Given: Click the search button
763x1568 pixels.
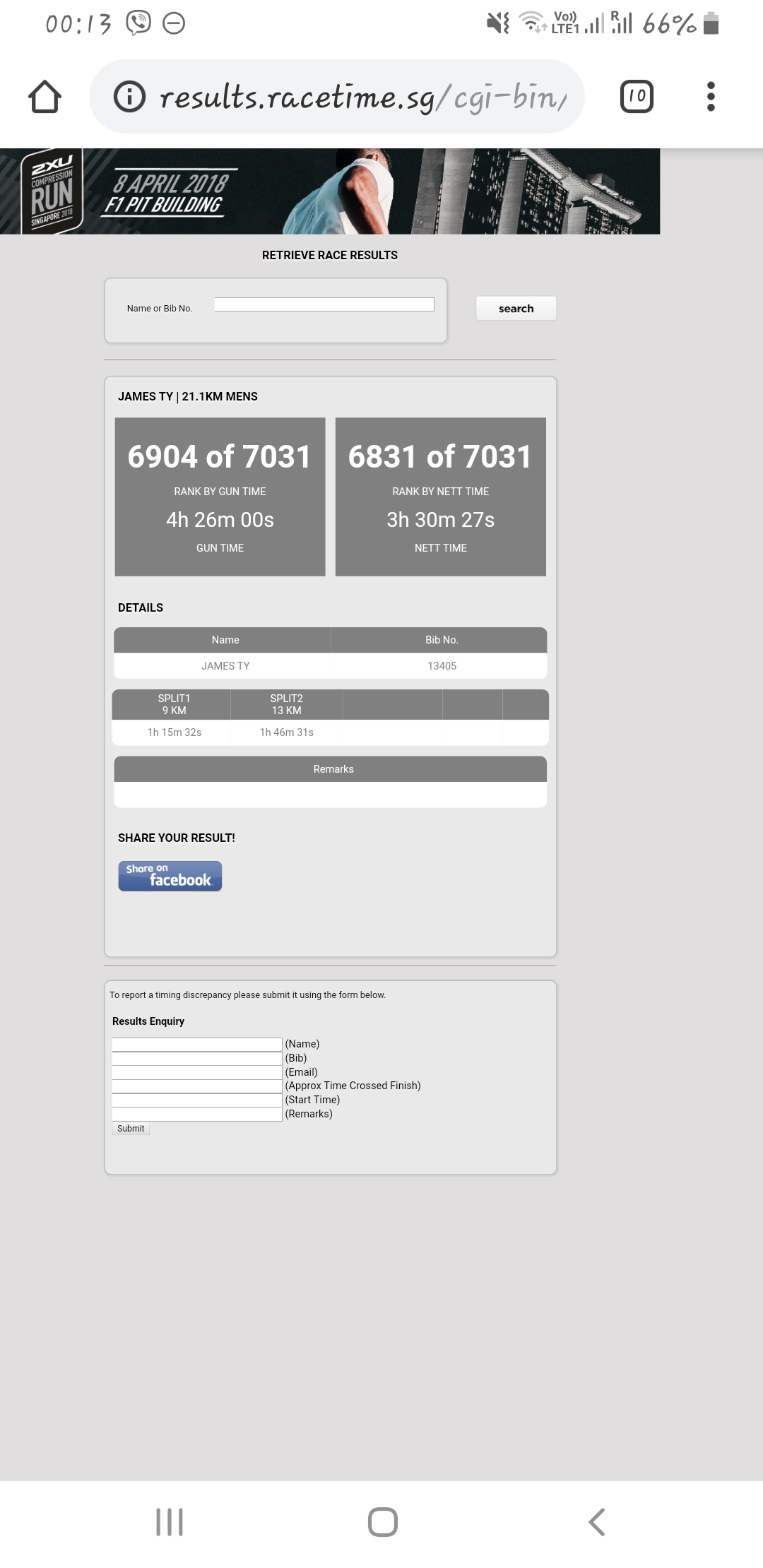Looking at the screenshot, I should pos(516,309).
